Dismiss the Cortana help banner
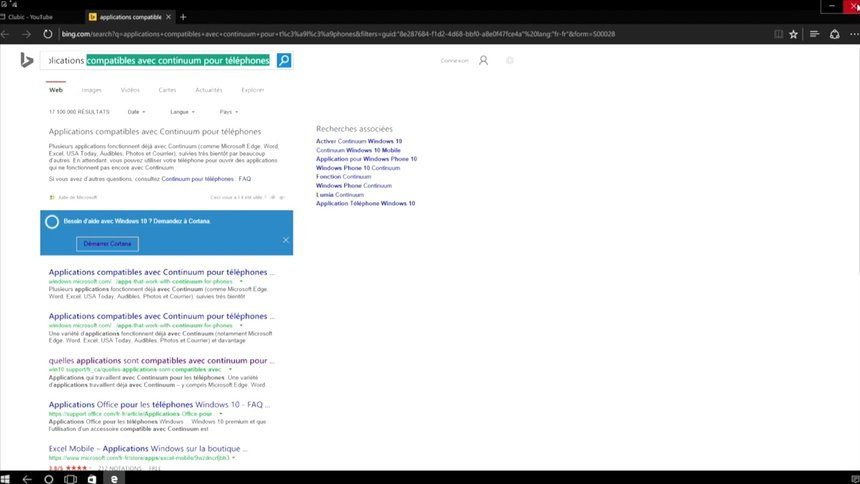The image size is (860, 484). pyautogui.click(x=286, y=240)
